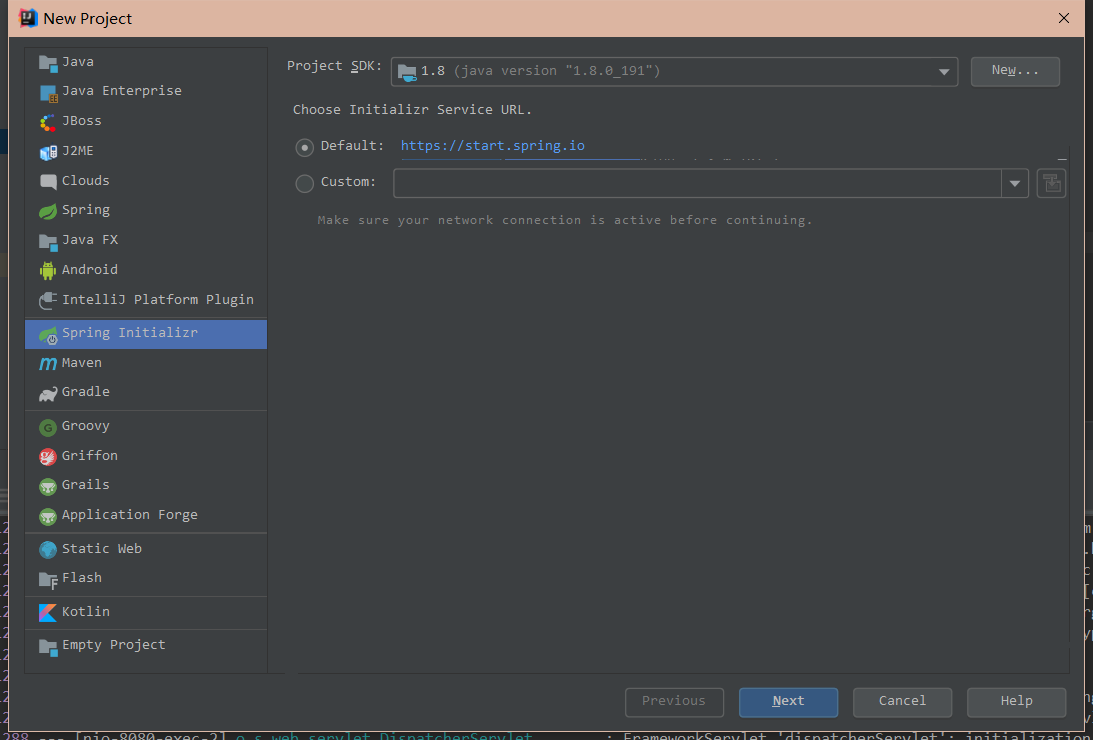Click the Previous button

(674, 702)
